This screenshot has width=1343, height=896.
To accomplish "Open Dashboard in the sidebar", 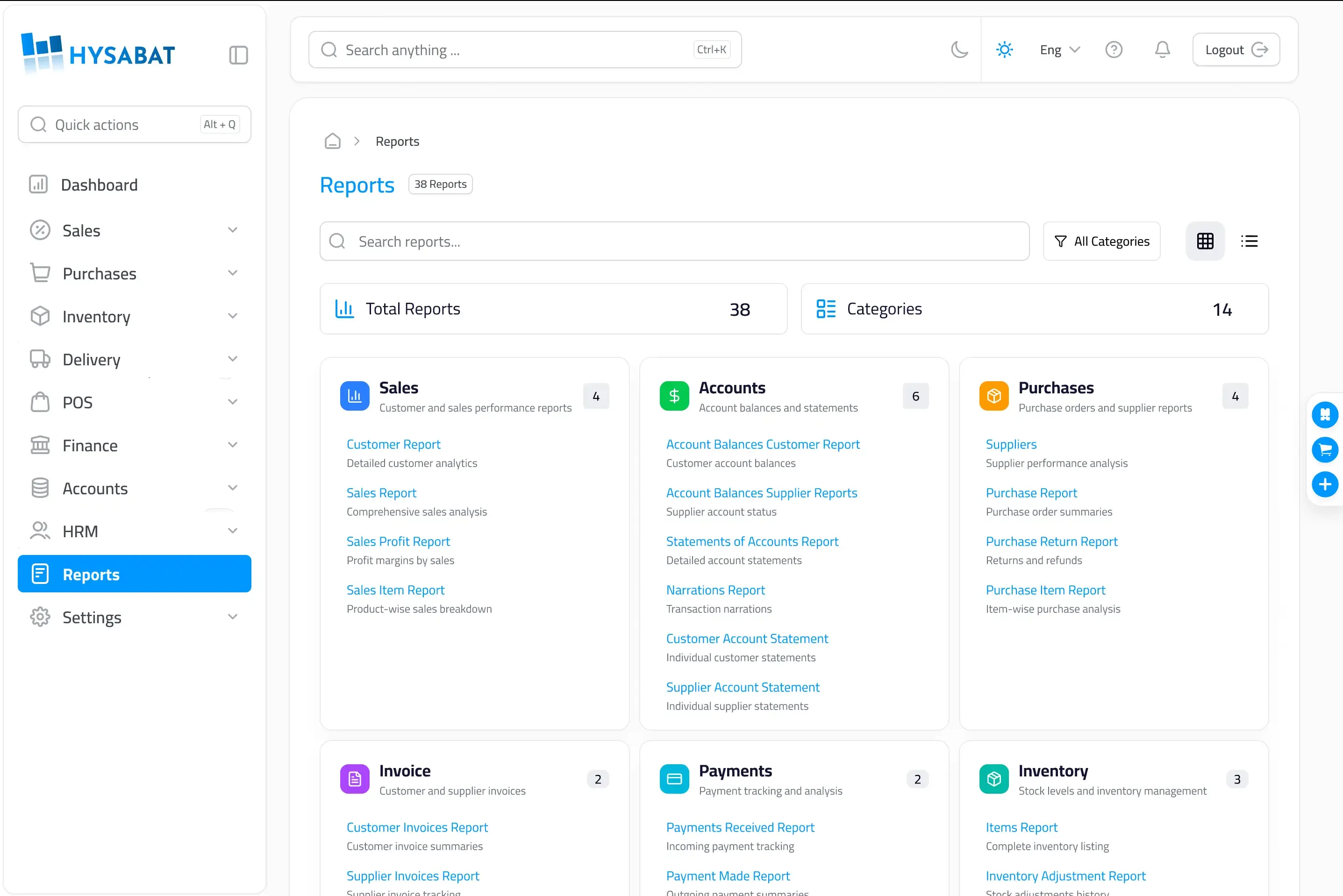I will pyautogui.click(x=134, y=185).
